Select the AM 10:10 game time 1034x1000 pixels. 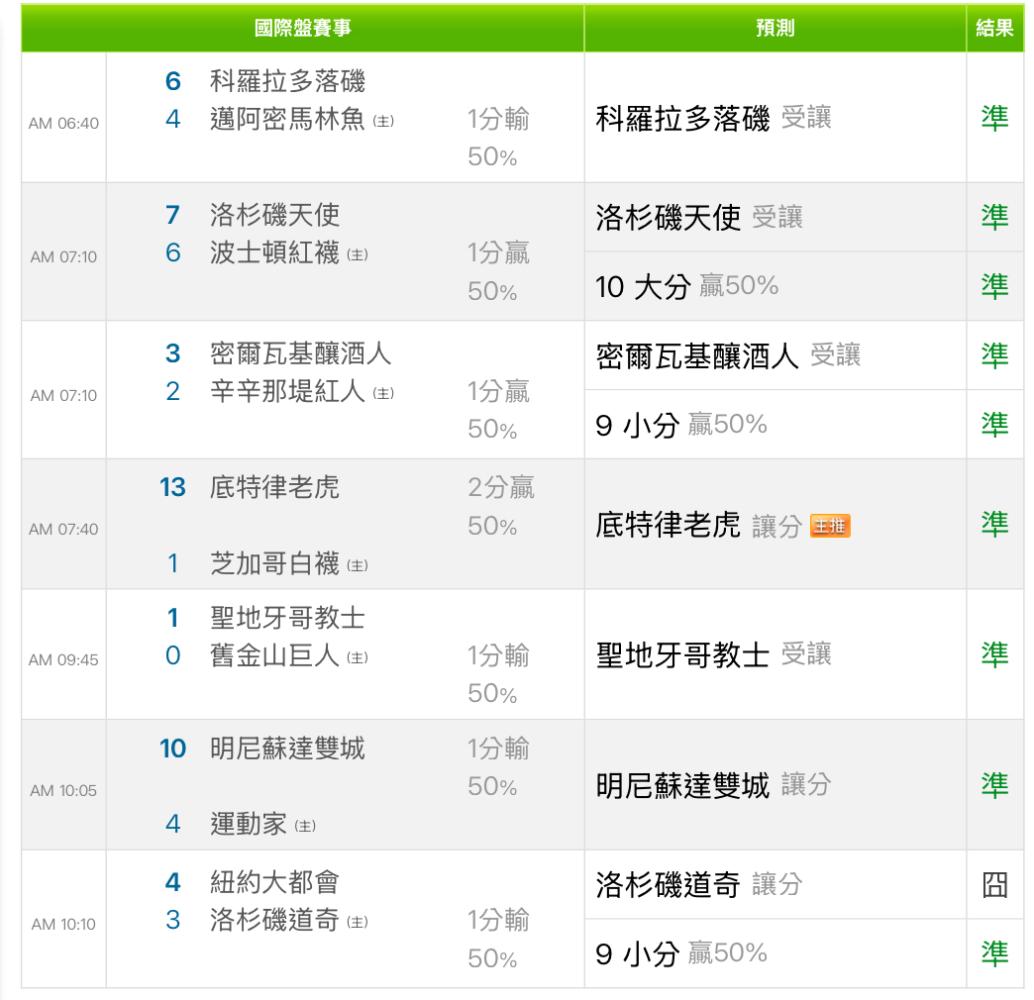[63, 924]
